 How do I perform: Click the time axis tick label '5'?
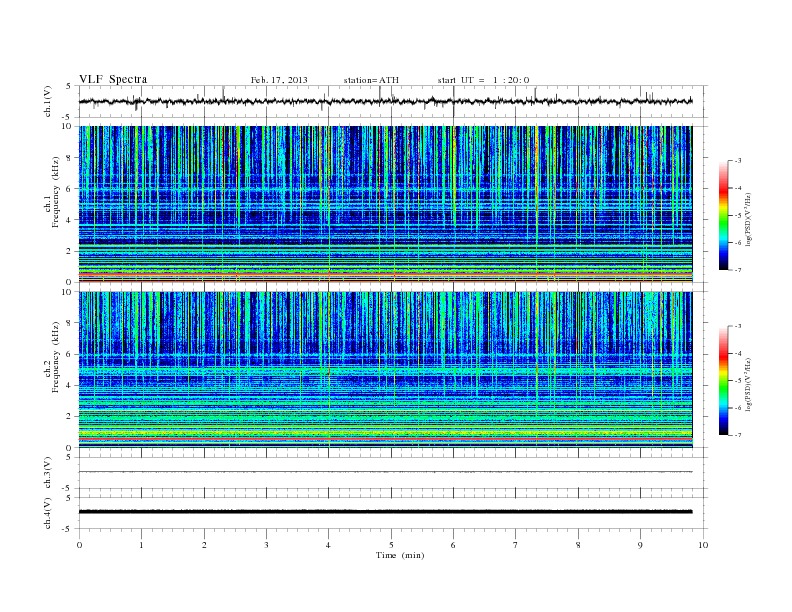tap(391, 545)
